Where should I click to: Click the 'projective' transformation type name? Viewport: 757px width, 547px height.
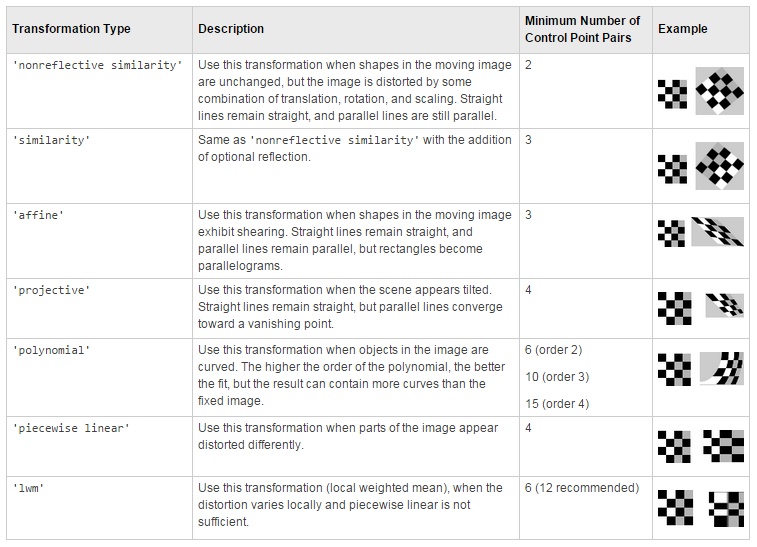pos(51,290)
